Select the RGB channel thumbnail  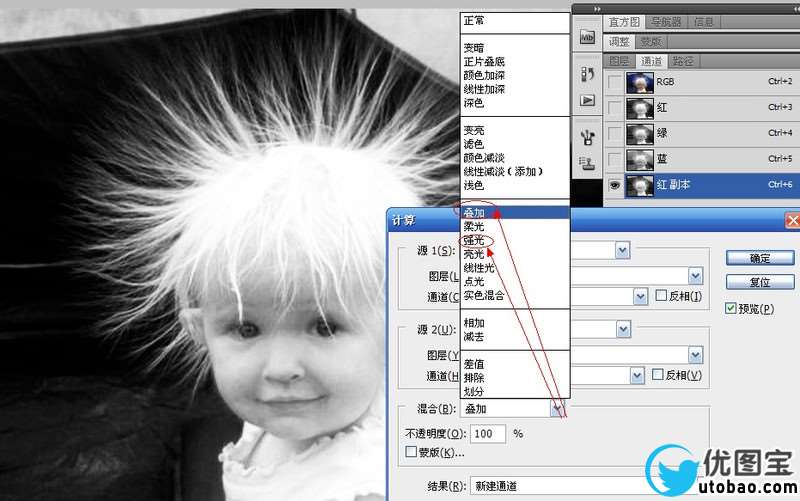pyautogui.click(x=640, y=82)
